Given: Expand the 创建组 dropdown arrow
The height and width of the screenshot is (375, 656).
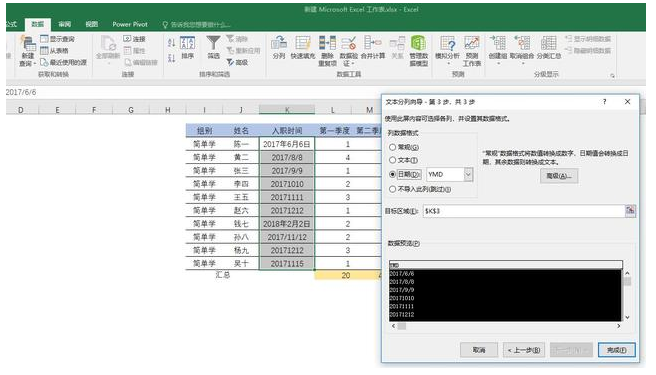Looking at the screenshot, I should pos(498,64).
